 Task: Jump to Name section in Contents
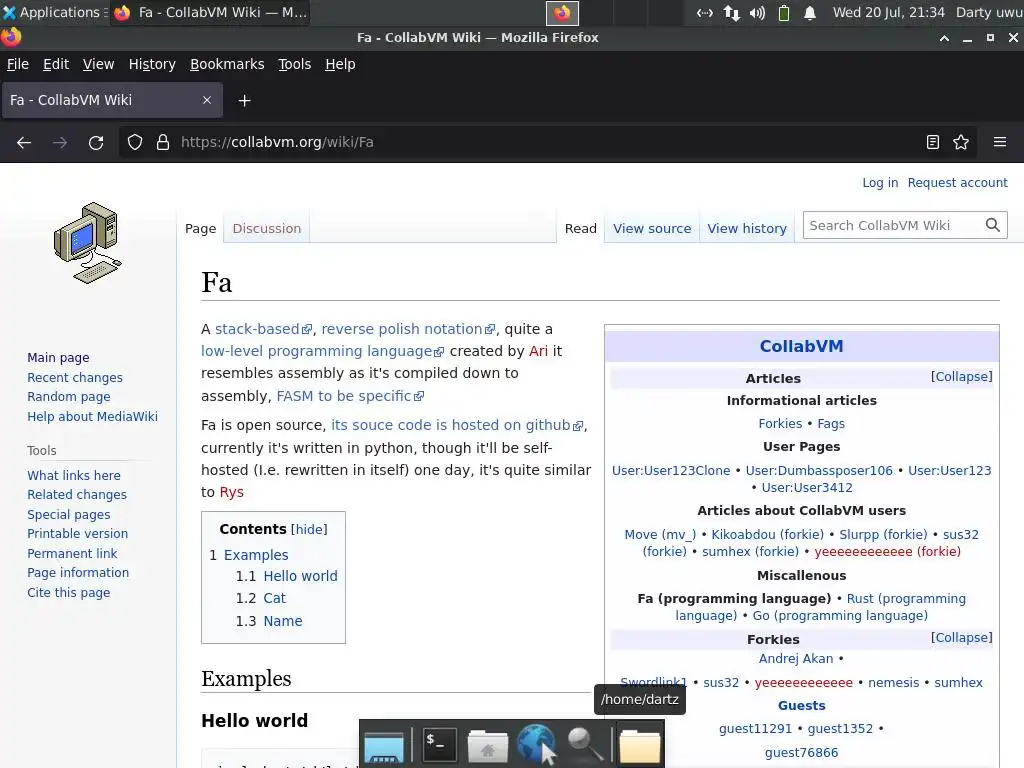(x=283, y=621)
